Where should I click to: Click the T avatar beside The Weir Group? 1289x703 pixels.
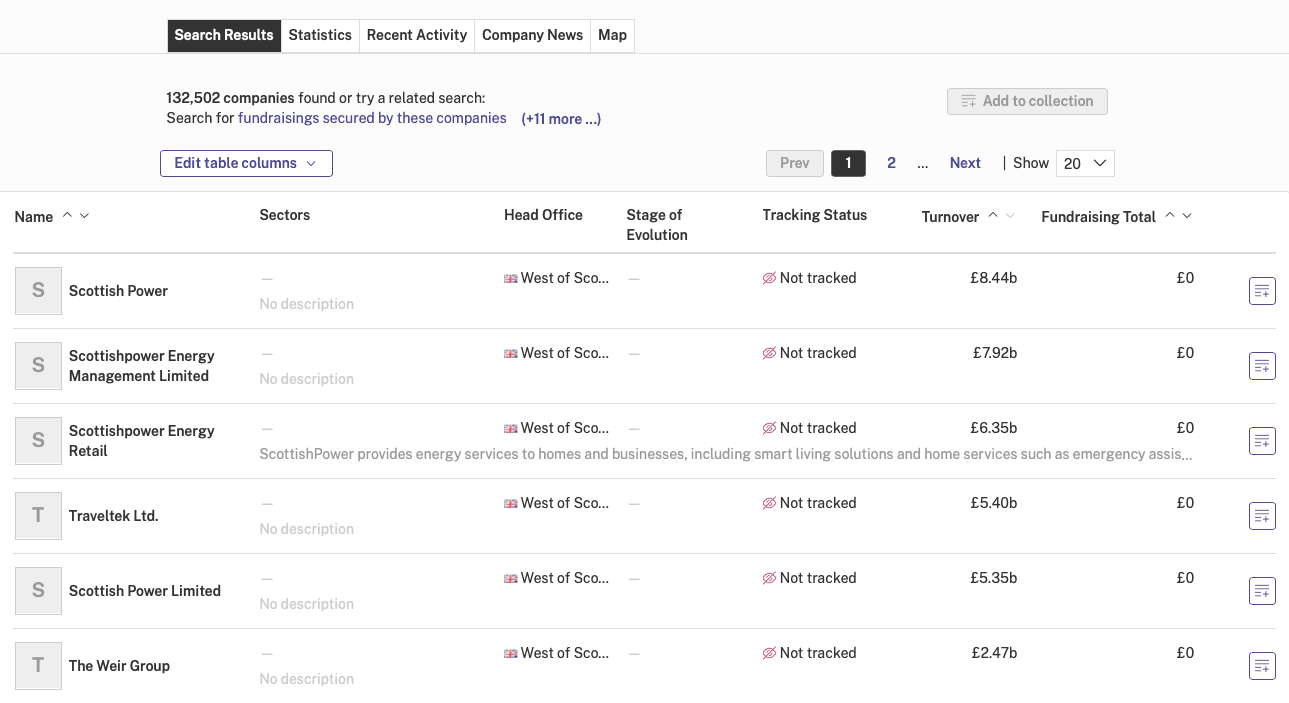[38, 666]
